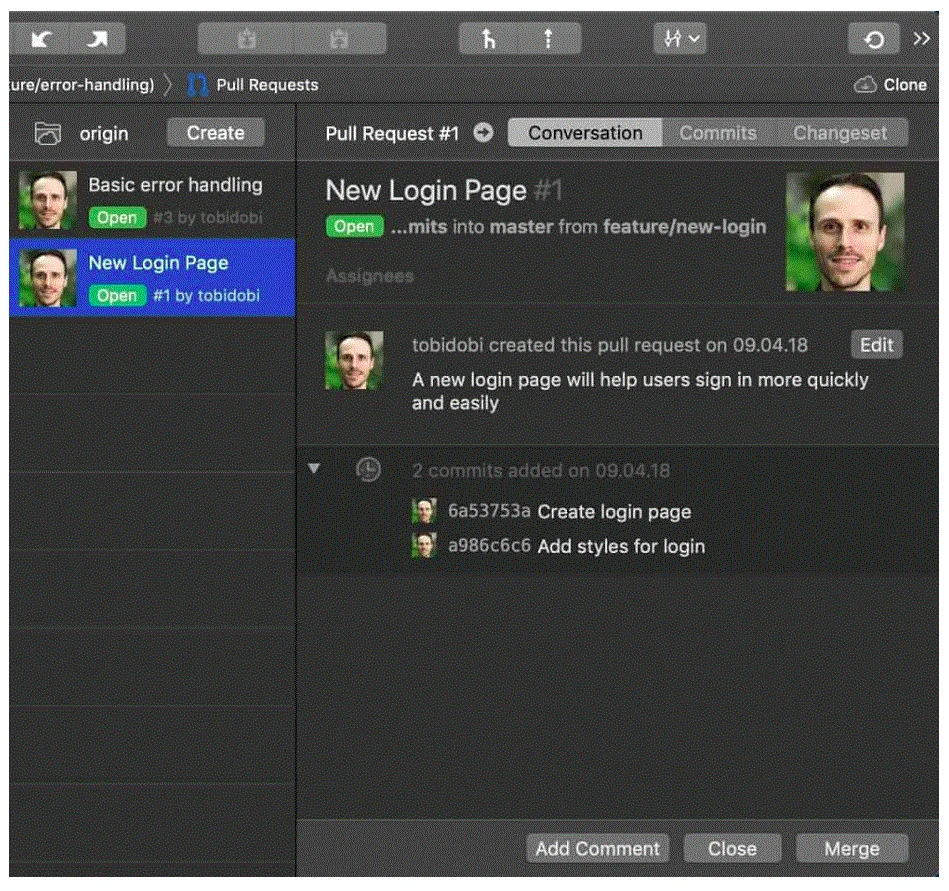Open commit 6a53753a Create login page

pos(551,511)
